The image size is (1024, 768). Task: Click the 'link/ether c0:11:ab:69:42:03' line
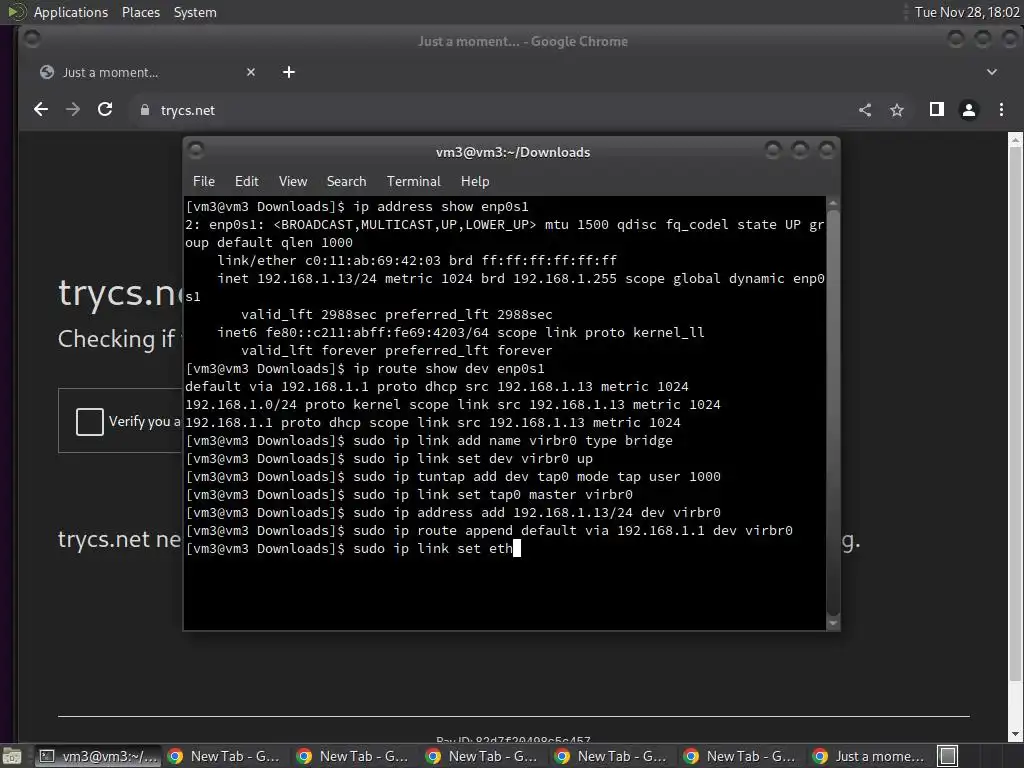point(417,261)
